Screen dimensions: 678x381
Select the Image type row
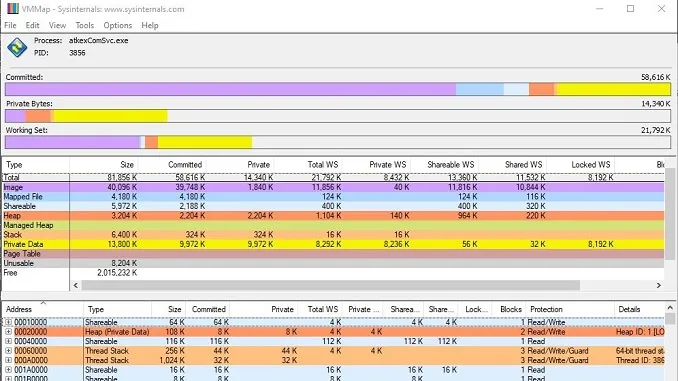333,187
